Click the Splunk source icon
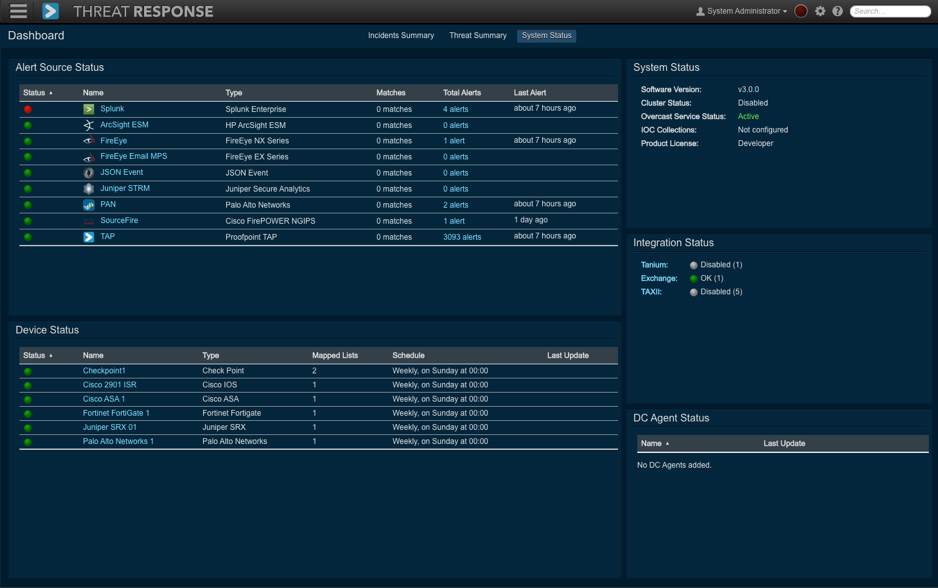The height and width of the screenshot is (588, 938). pos(89,109)
